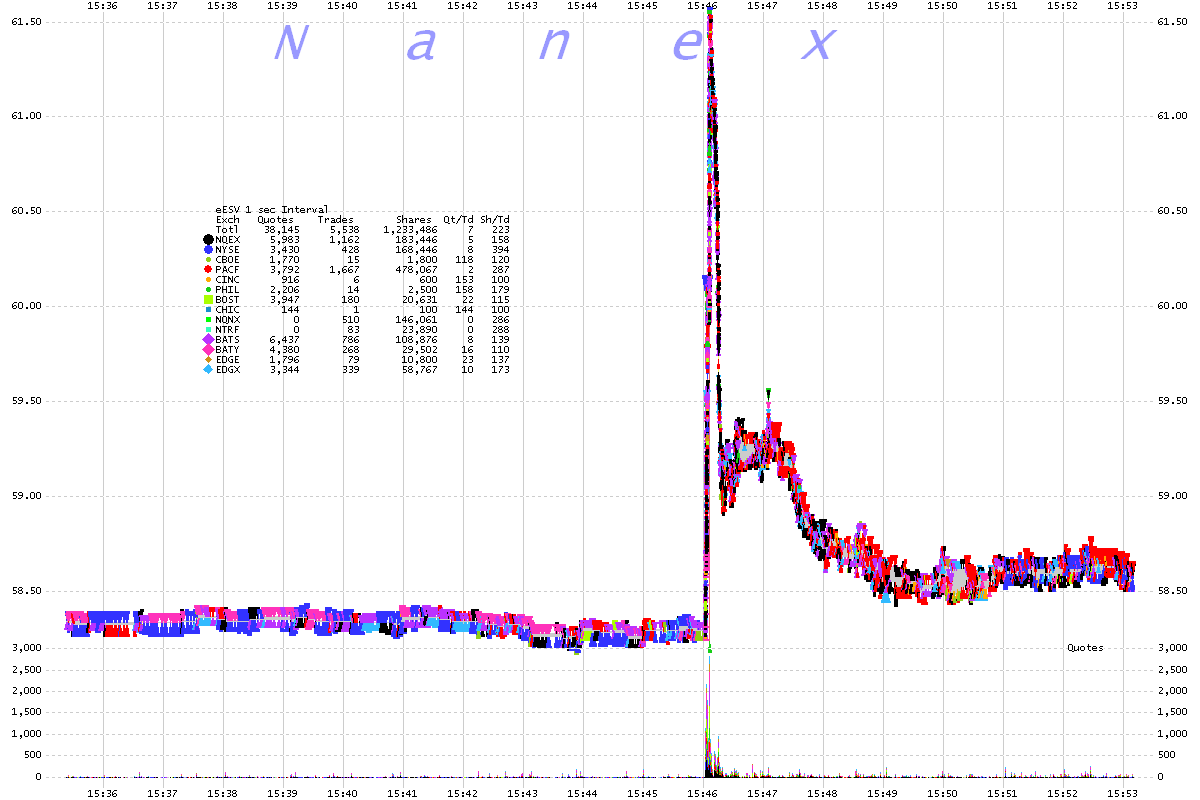Viewport: 1200px width, 800px height.
Task: Click the black NQEX legend circle
Action: click(208, 240)
